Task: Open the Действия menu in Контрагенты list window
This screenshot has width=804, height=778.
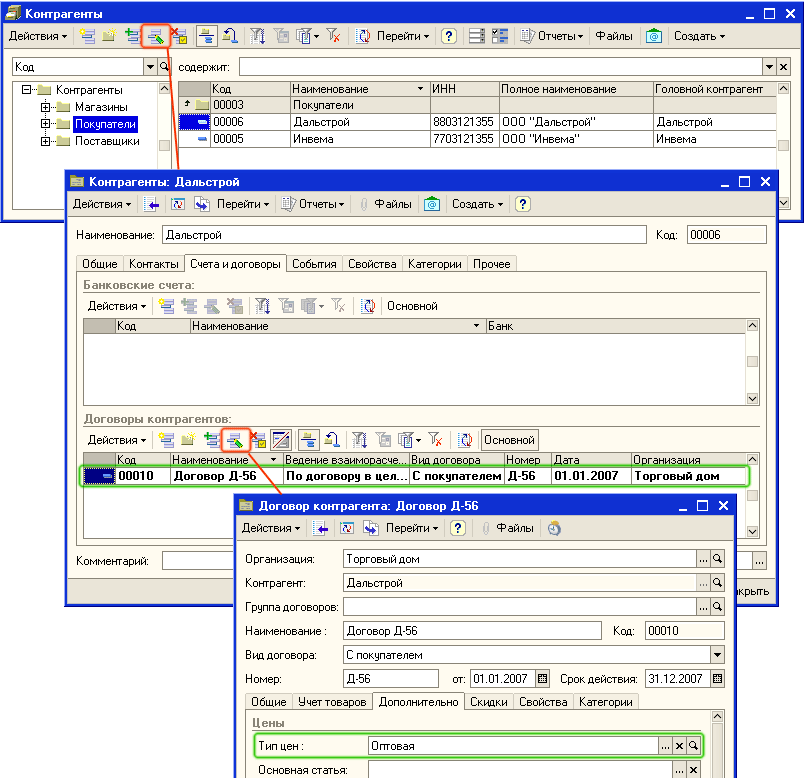Action: [38, 36]
